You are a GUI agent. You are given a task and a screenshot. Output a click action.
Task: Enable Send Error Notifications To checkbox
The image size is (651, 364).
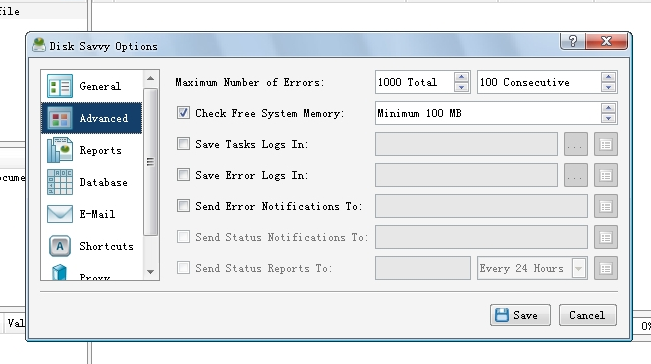183,205
